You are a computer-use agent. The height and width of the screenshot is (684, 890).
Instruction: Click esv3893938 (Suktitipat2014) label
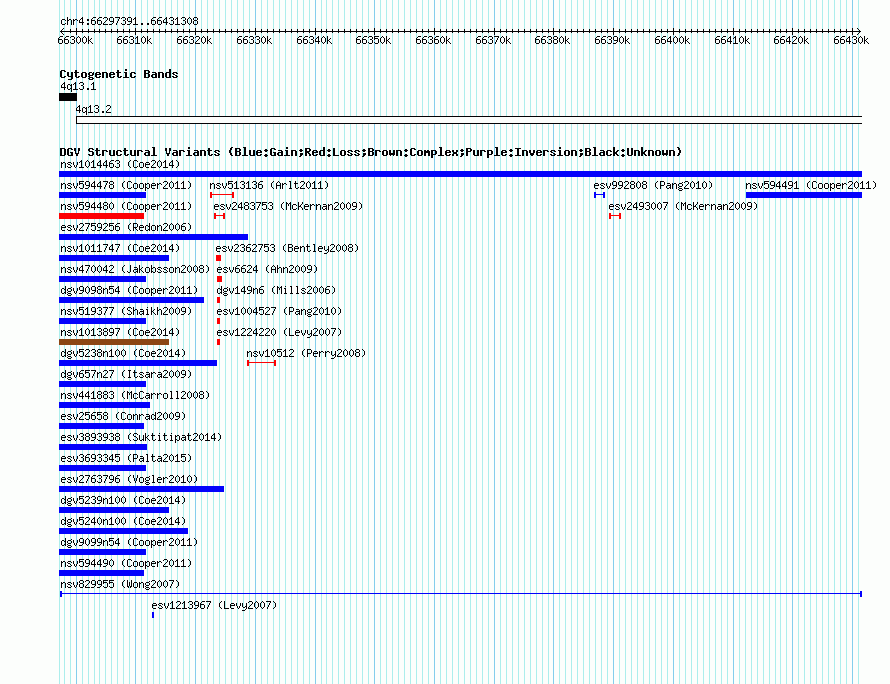pos(141,438)
